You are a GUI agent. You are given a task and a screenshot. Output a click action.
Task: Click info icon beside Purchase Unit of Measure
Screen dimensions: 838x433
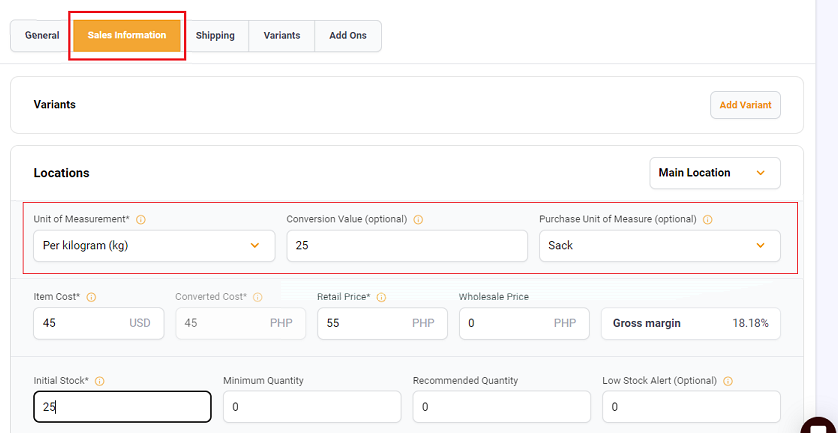[x=708, y=220]
